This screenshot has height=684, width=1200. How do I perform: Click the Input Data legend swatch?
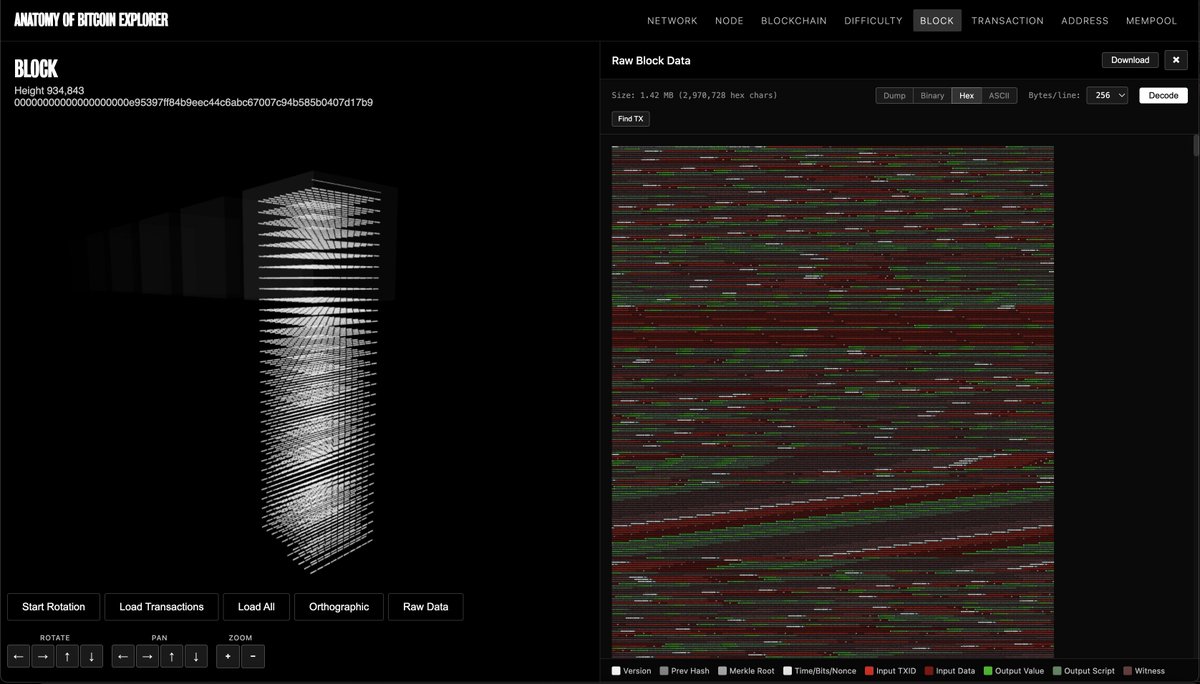pyautogui.click(x=928, y=671)
